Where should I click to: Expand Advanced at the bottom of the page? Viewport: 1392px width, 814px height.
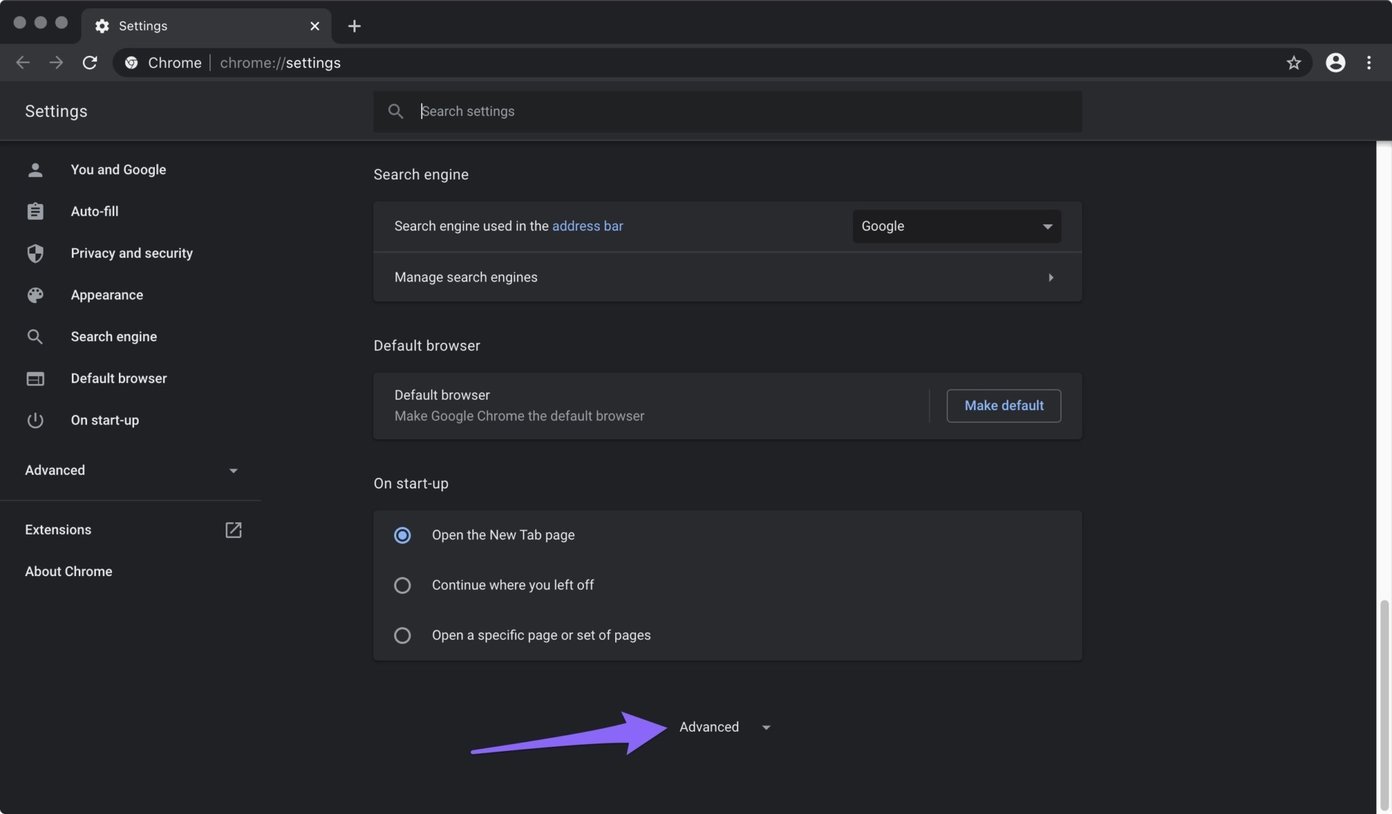(725, 727)
